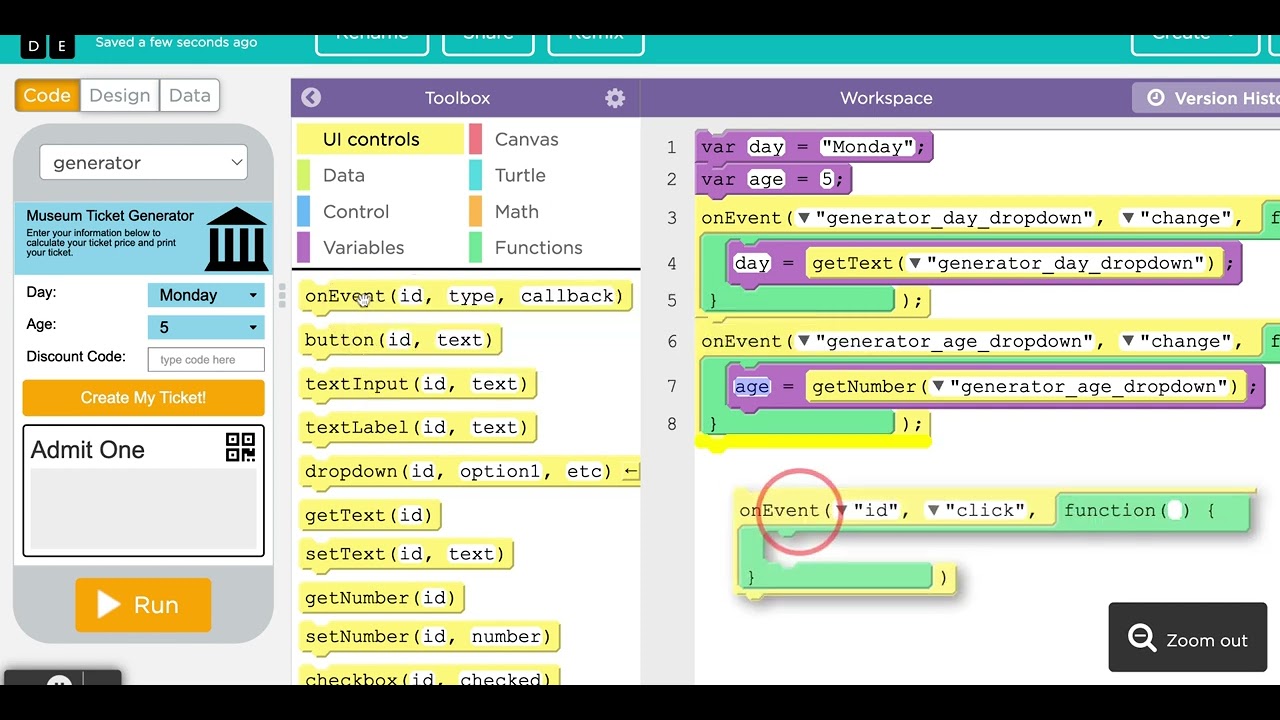Click the dropdown(id, option1, etc) toolbox block

(x=469, y=471)
